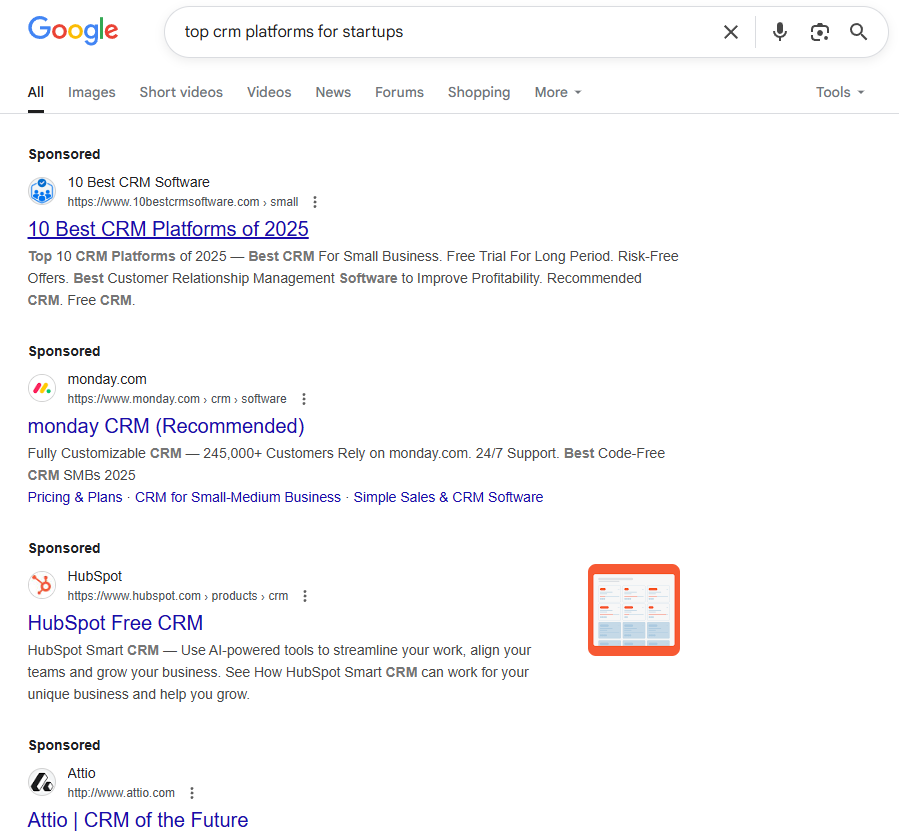Image resolution: width=899 pixels, height=835 pixels.
Task: Click the Attio favicon
Action: pos(41,782)
